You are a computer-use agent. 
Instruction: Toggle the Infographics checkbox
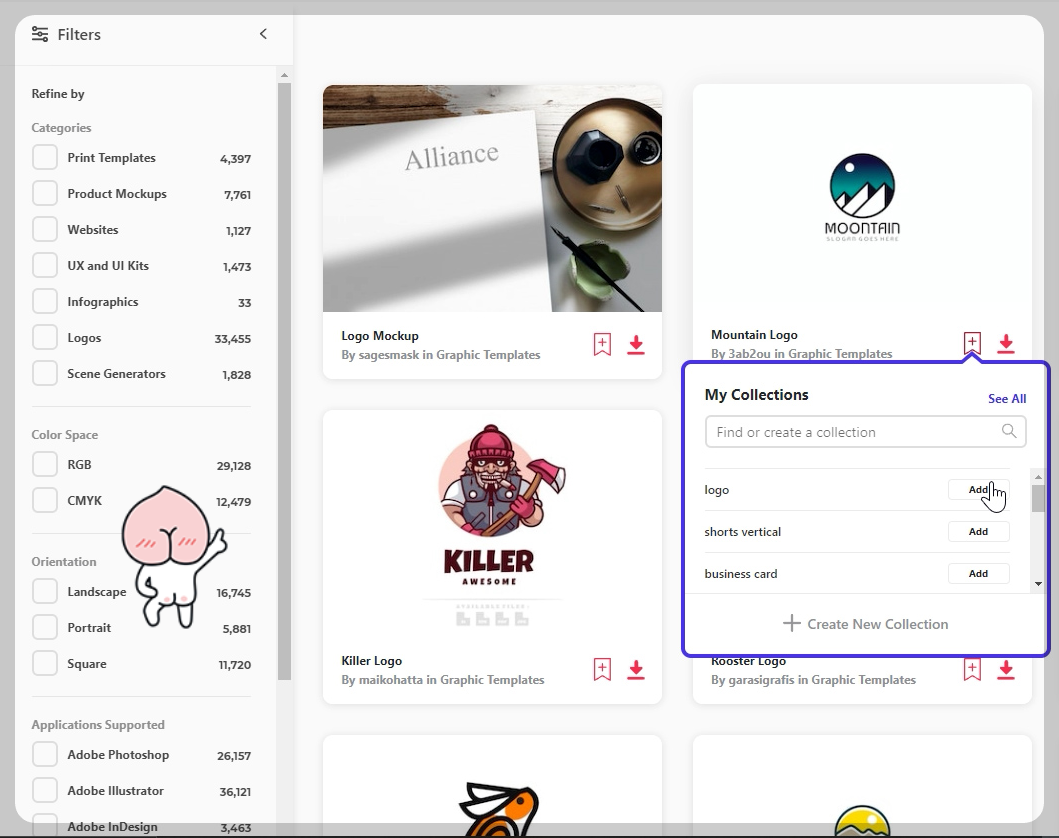(45, 301)
